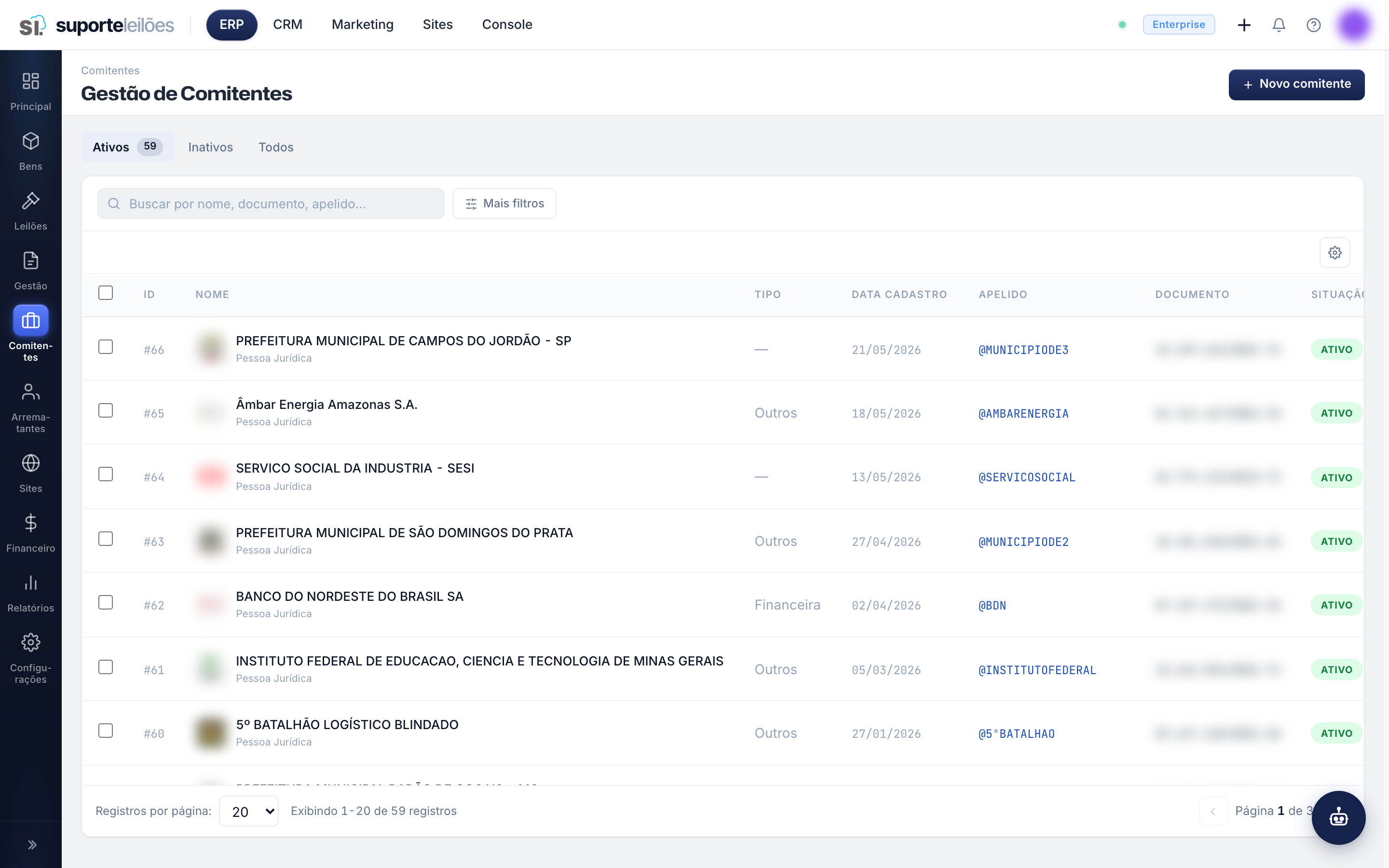Image resolution: width=1389 pixels, height=868 pixels.
Task: Click the green online status dot
Action: [x=1122, y=25]
